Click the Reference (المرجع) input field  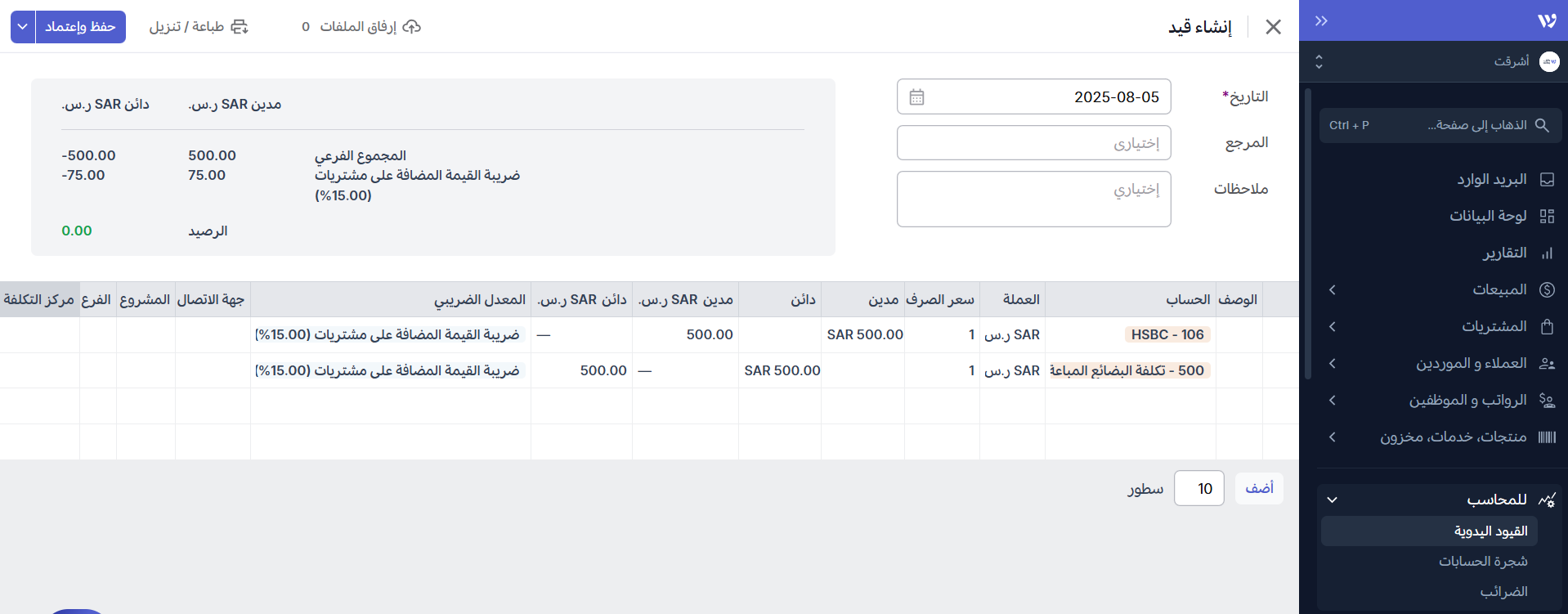click(1033, 143)
